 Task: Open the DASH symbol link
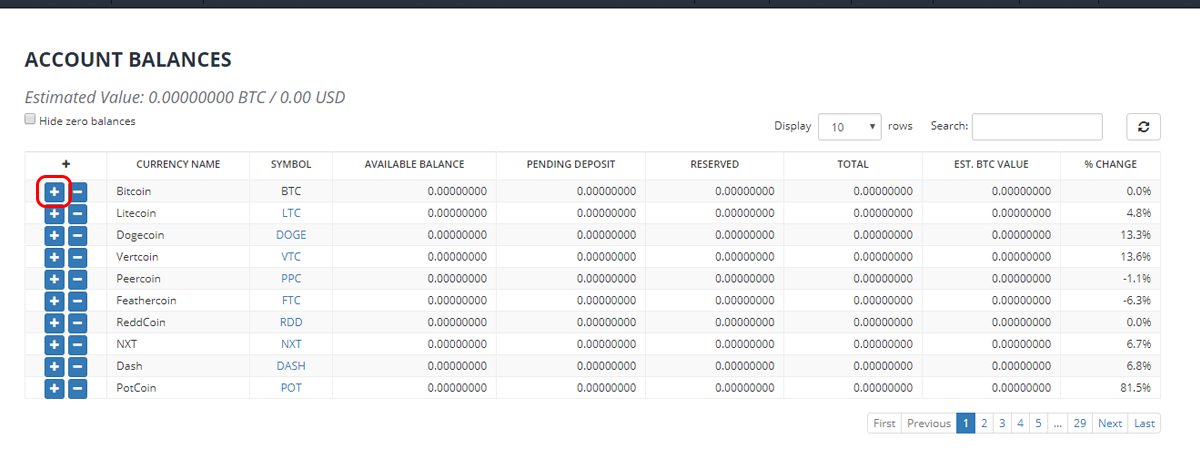[291, 366]
